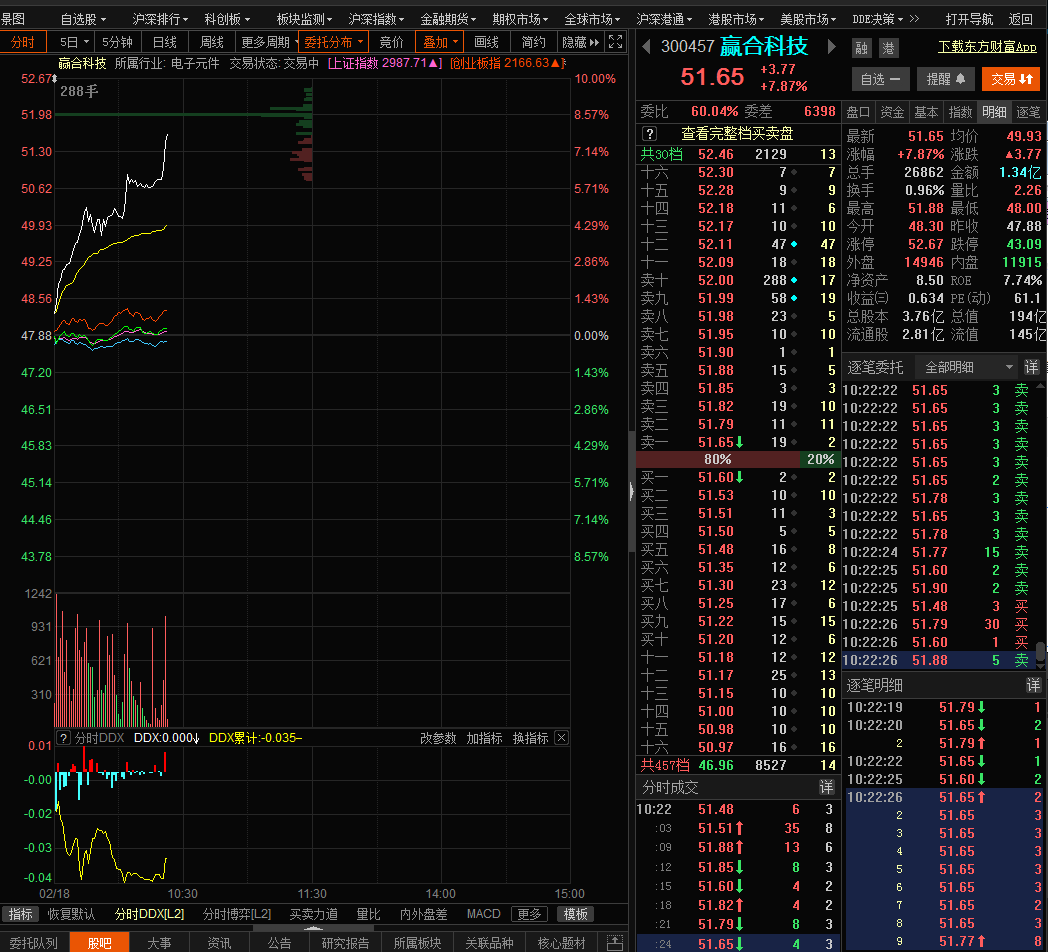Switch to 5分钟 chart period

coord(117,42)
